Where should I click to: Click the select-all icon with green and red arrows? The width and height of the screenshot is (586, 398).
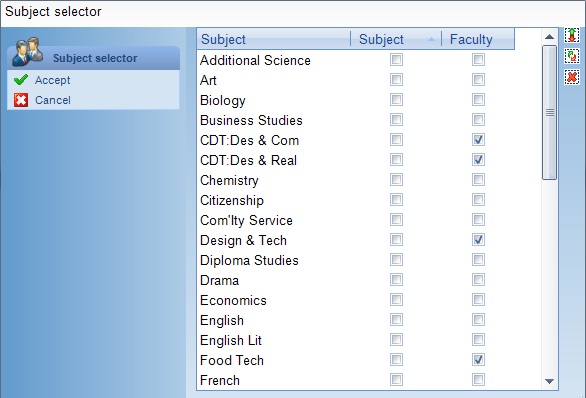tap(572, 35)
